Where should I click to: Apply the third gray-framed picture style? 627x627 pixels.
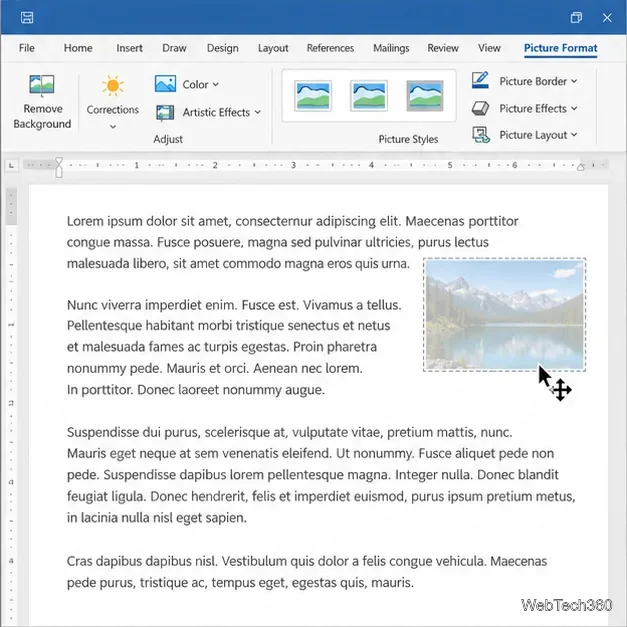click(x=425, y=96)
